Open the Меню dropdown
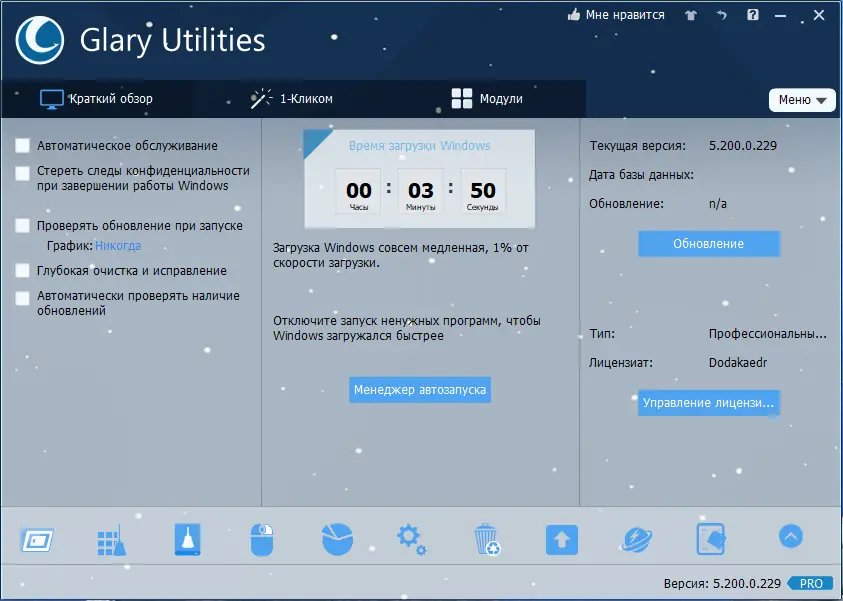843x601 pixels. click(802, 100)
